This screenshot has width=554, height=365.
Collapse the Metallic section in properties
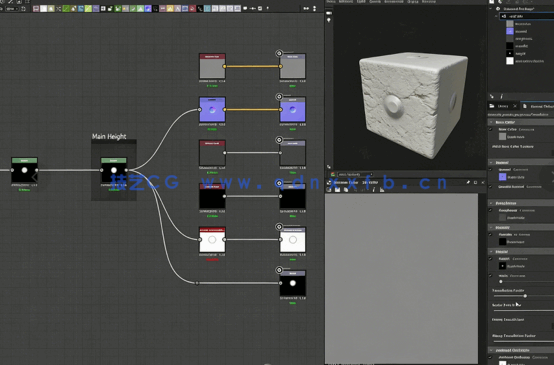[491, 227]
